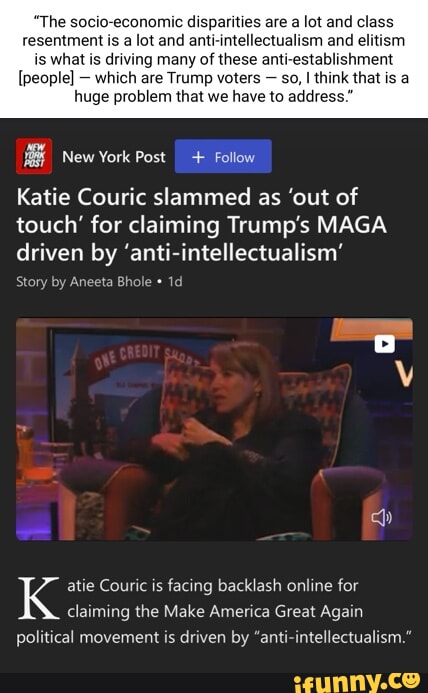Viewport: 428px width, 693px height.
Task: Open the New York Post publisher name
Action: click(x=114, y=156)
